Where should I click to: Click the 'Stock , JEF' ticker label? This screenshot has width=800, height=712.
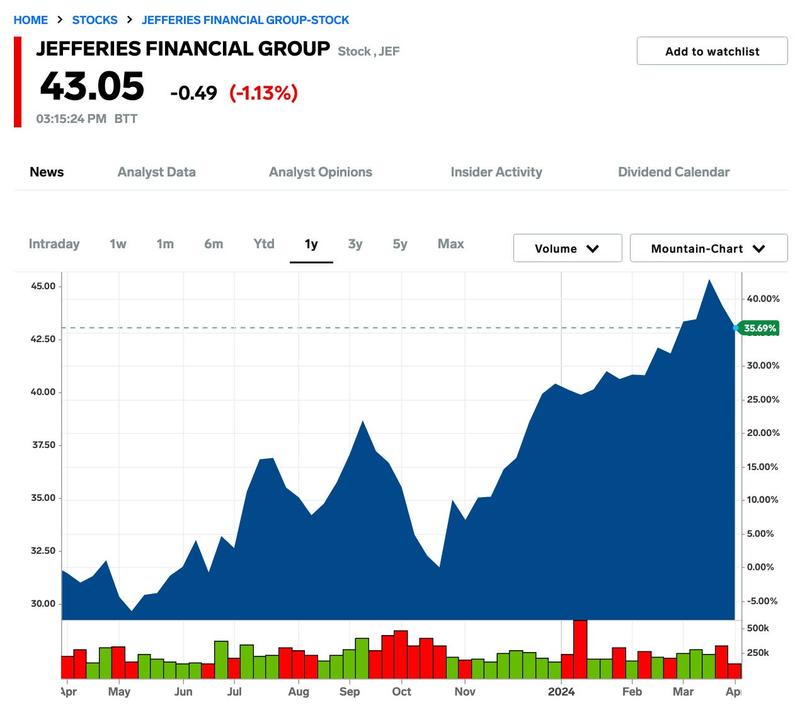[x=368, y=52]
